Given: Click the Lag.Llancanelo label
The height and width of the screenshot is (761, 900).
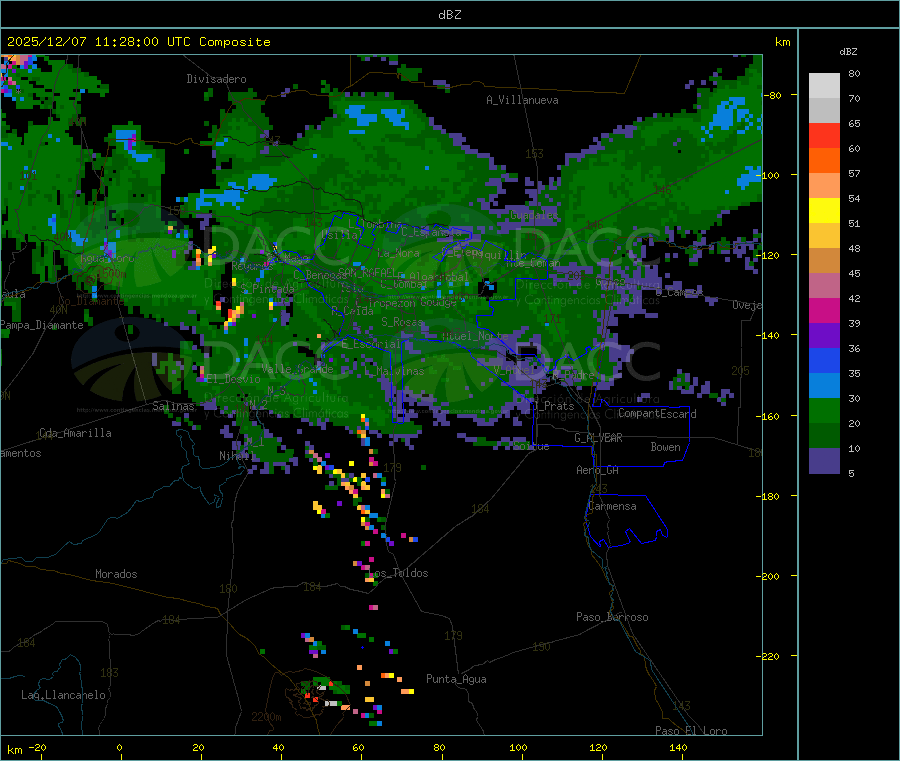Looking at the screenshot, I should (x=63, y=695).
